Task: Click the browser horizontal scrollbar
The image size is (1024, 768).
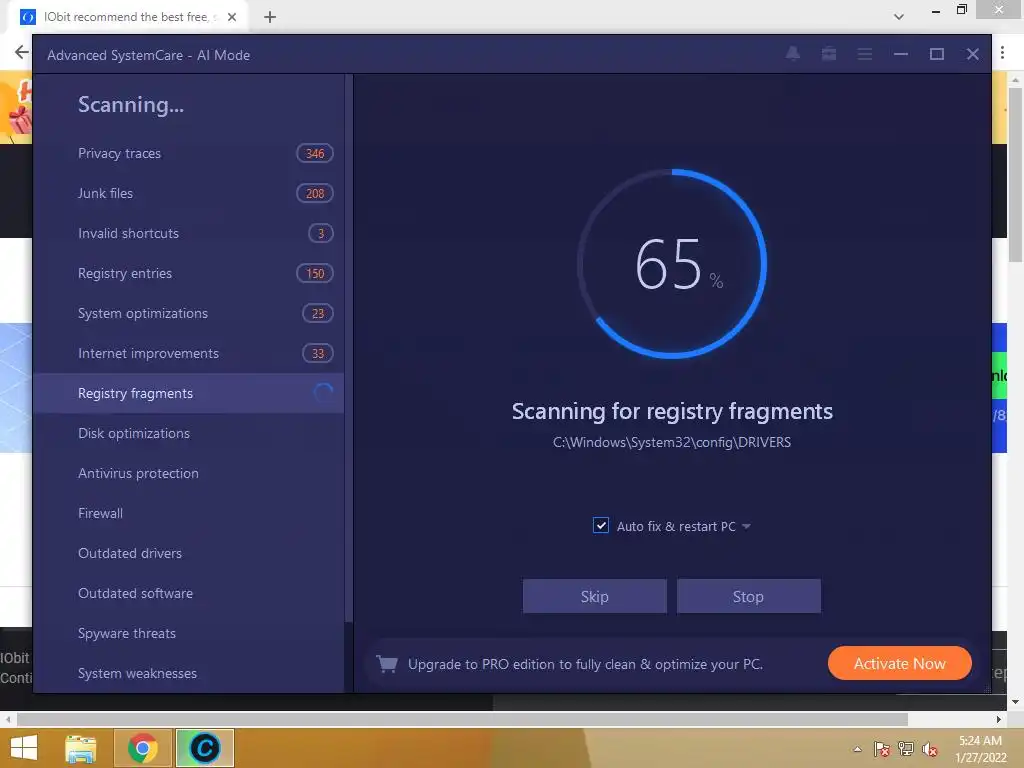Action: tap(462, 719)
